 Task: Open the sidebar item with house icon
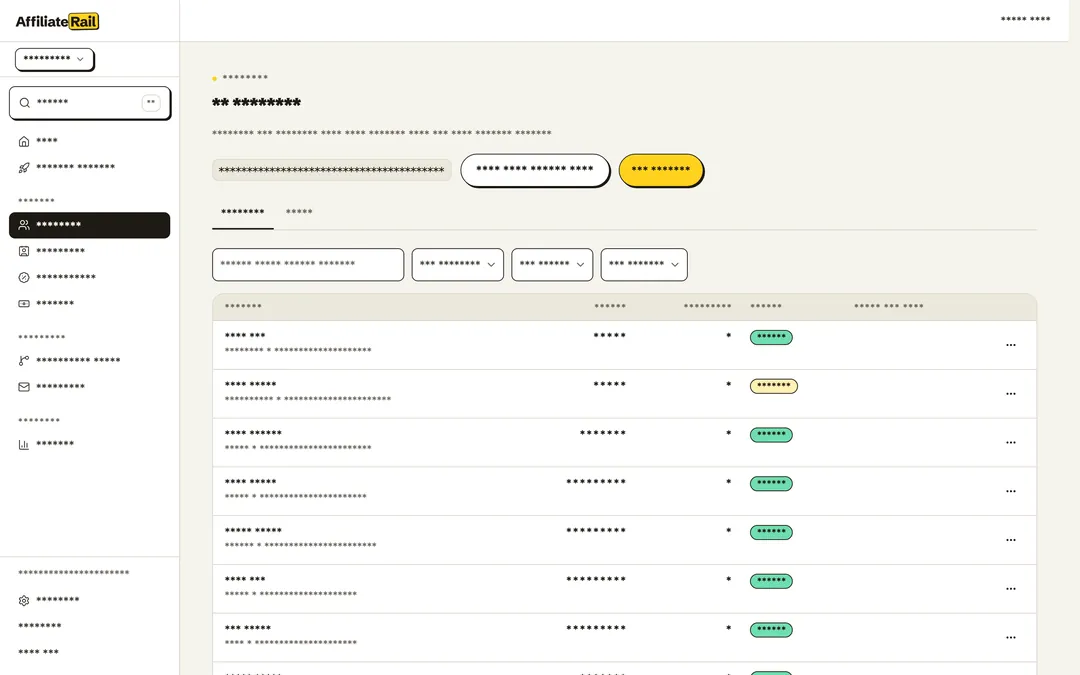click(90, 141)
